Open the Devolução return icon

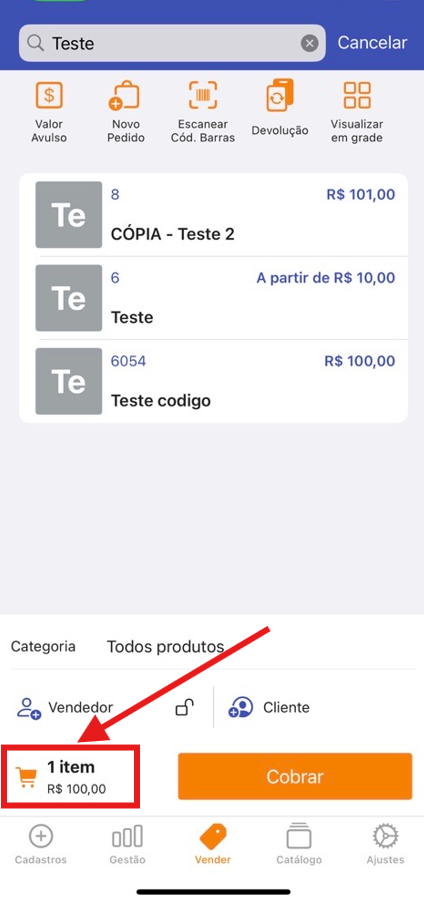[280, 95]
